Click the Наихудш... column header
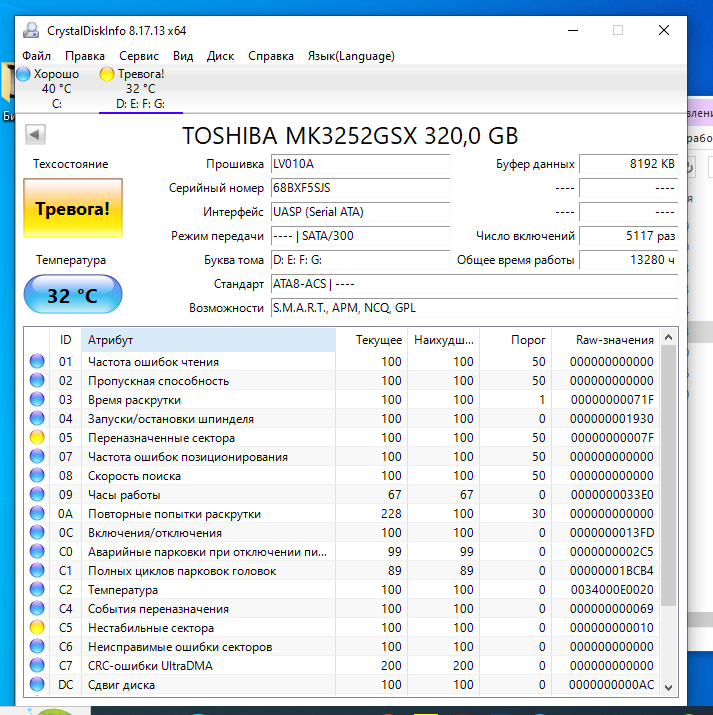713x715 pixels. (443, 340)
